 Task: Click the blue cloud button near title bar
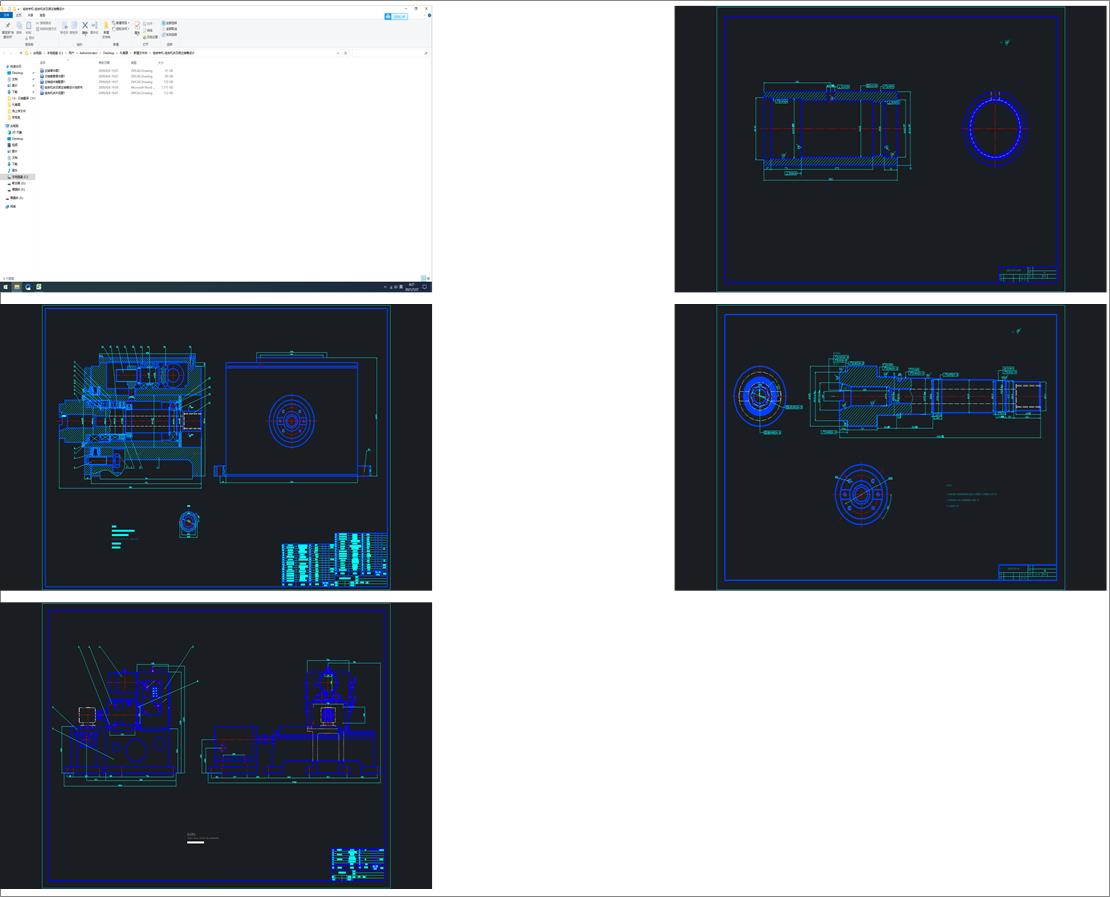(396, 16)
